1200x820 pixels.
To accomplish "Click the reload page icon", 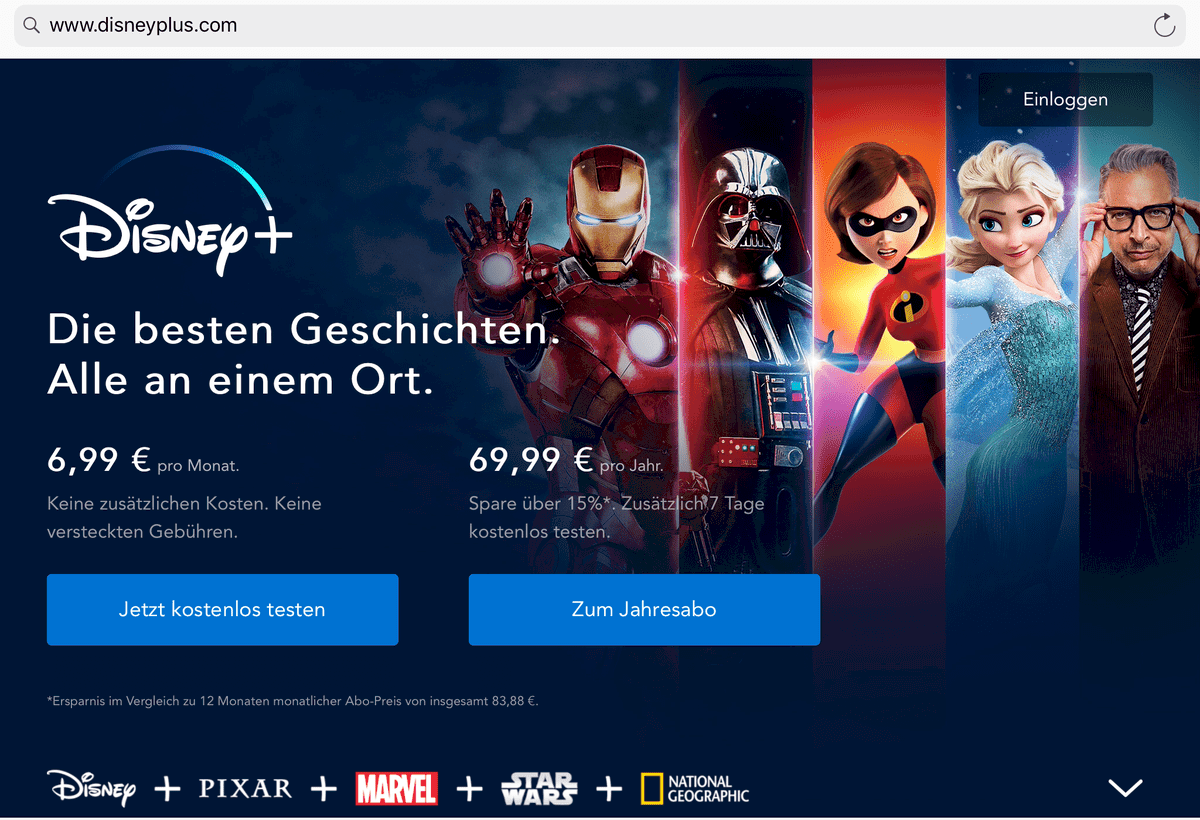I will (1164, 26).
